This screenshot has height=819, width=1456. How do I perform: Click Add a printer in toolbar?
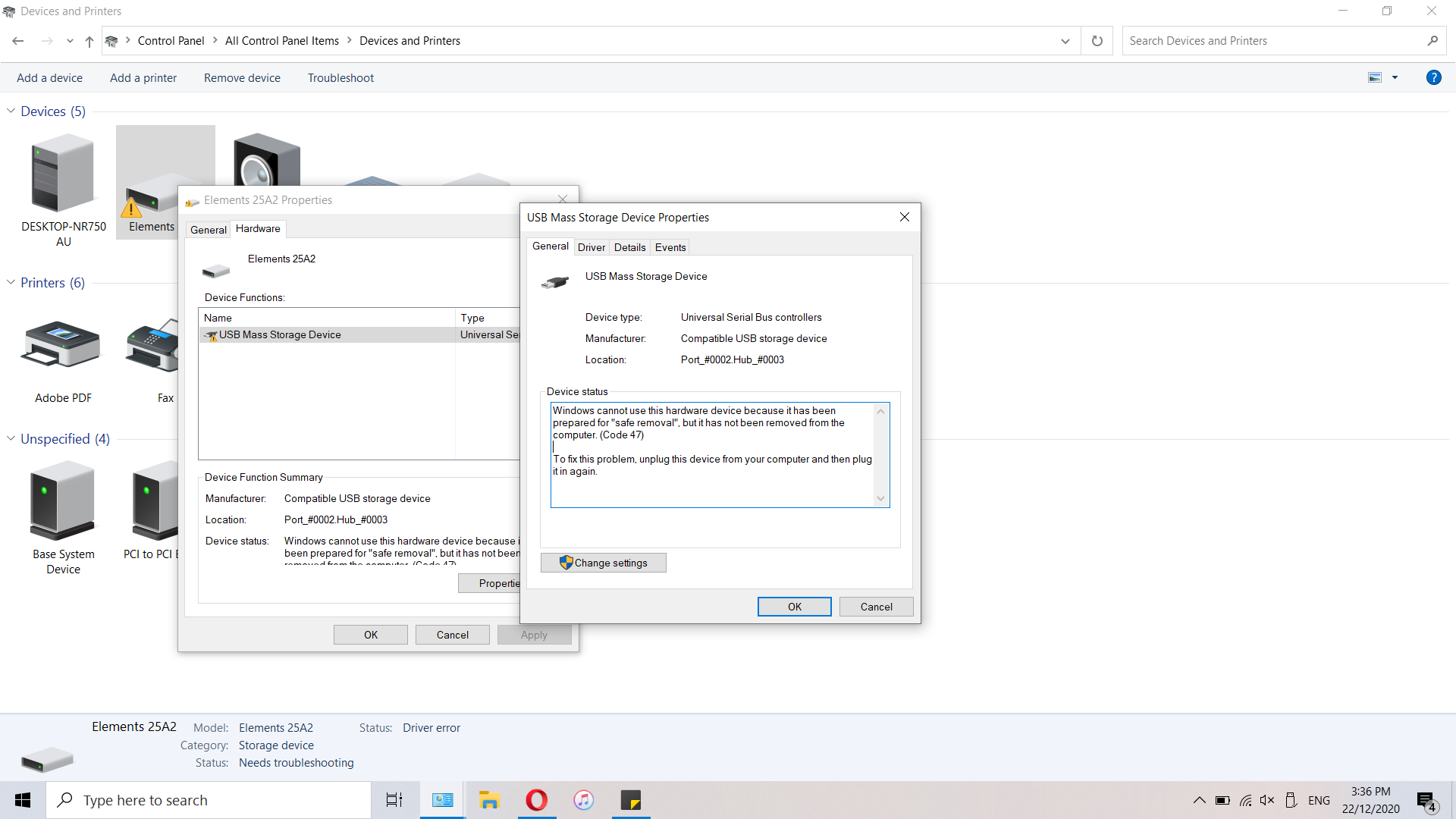point(143,78)
